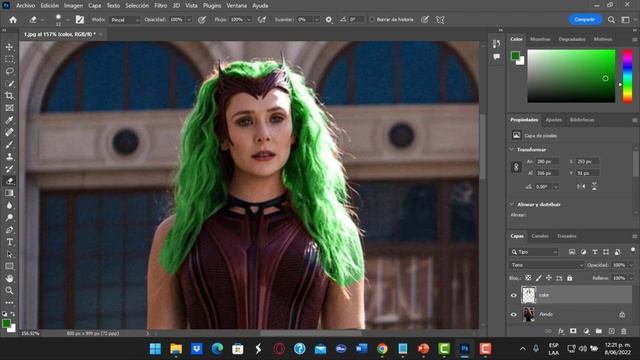Select the Pen tool
Screen dimensions: 640x360
(9, 230)
